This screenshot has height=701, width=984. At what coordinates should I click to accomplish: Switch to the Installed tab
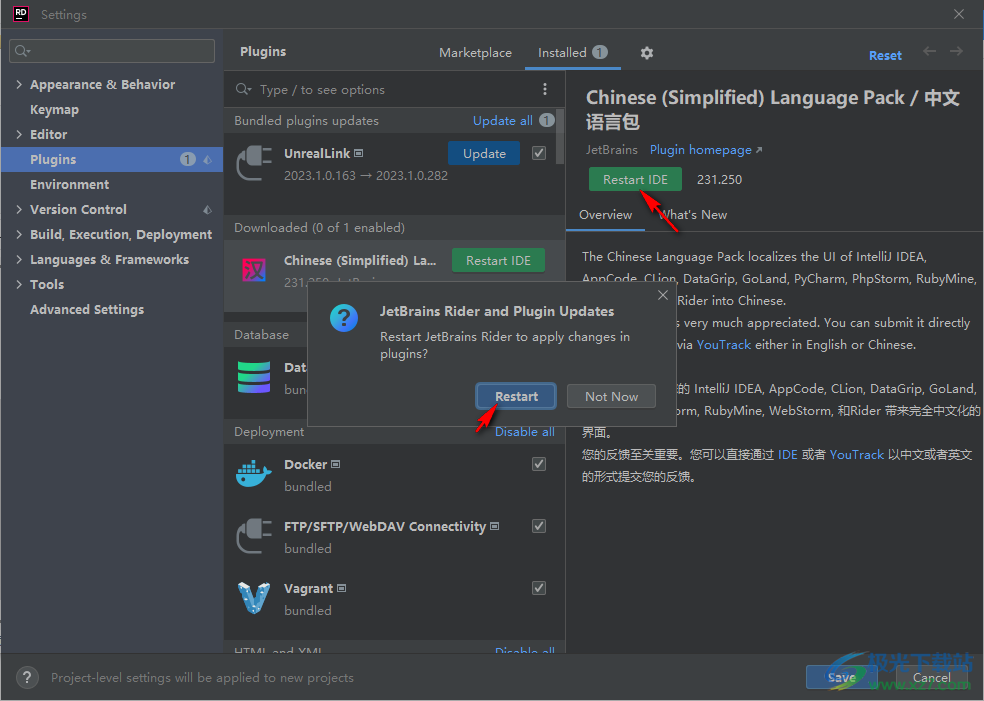tap(572, 53)
